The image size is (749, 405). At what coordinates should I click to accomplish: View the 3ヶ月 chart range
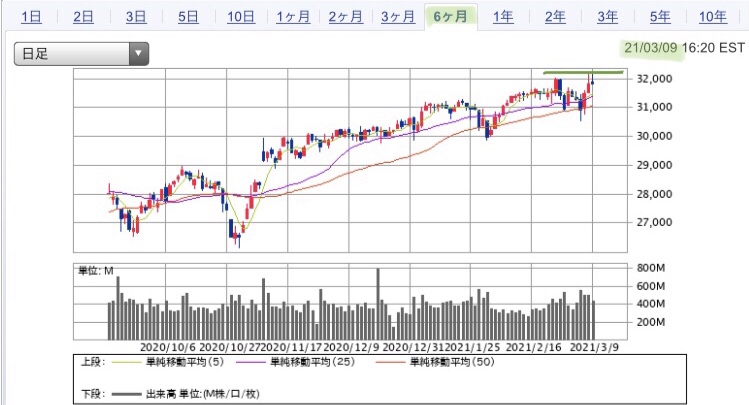click(x=397, y=16)
